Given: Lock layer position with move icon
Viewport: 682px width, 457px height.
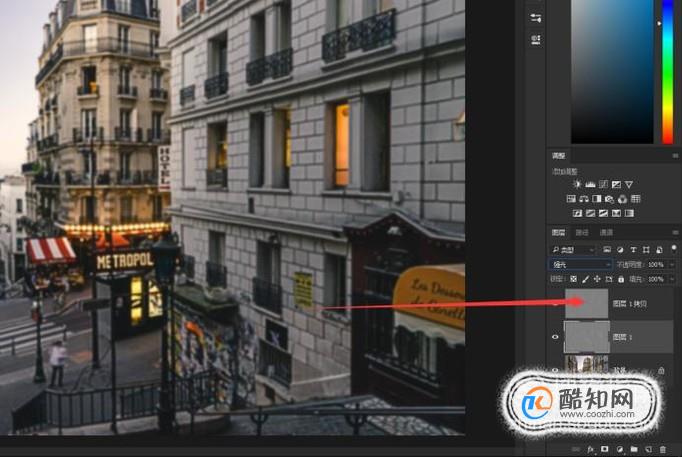Looking at the screenshot, I should (597, 279).
